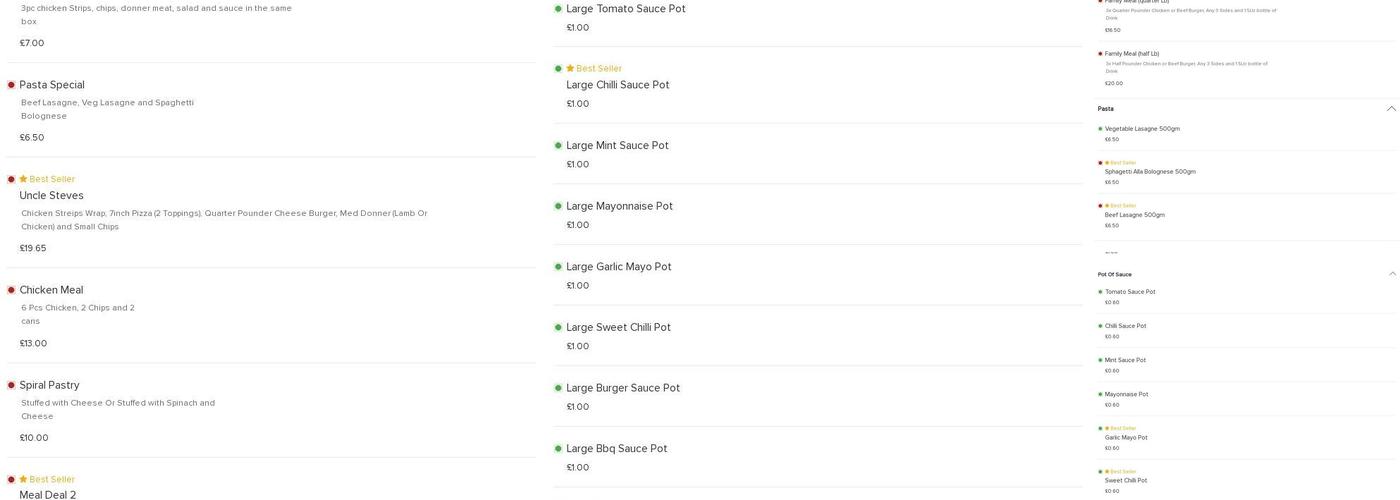
Task: Click the Best Seller star above Beef Lasagne 500gm
Action: click(1107, 206)
